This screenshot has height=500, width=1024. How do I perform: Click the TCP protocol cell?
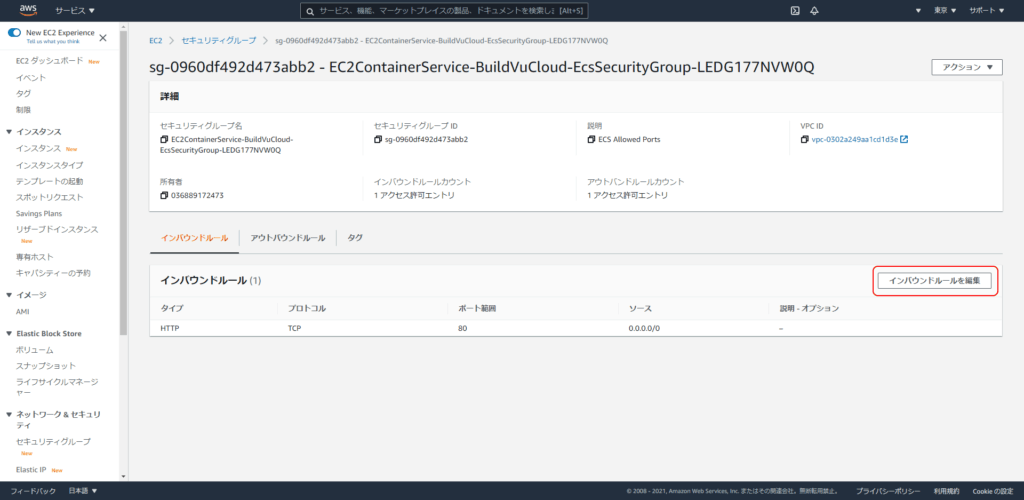pos(294,328)
